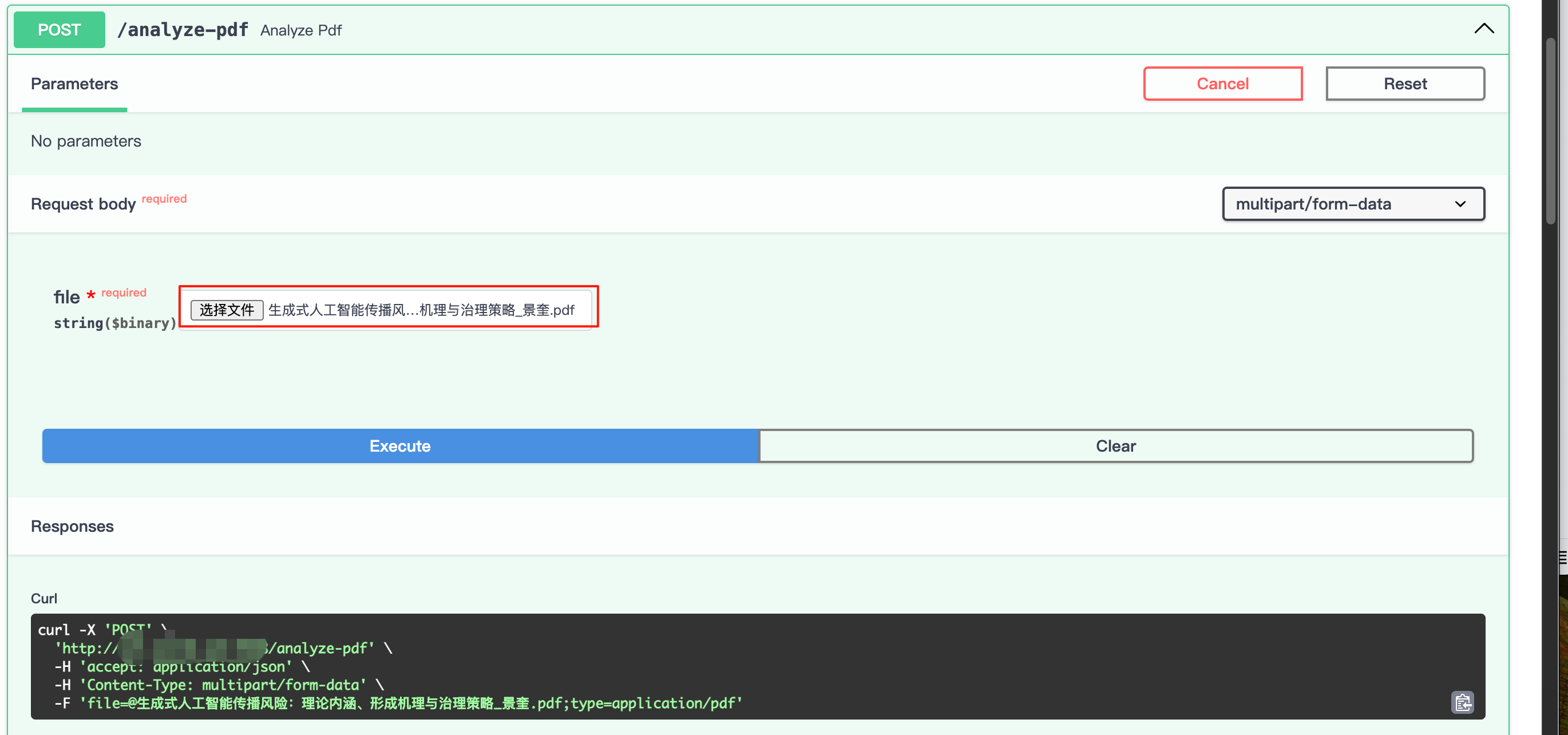
Task: Click the Request body label
Action: (84, 204)
